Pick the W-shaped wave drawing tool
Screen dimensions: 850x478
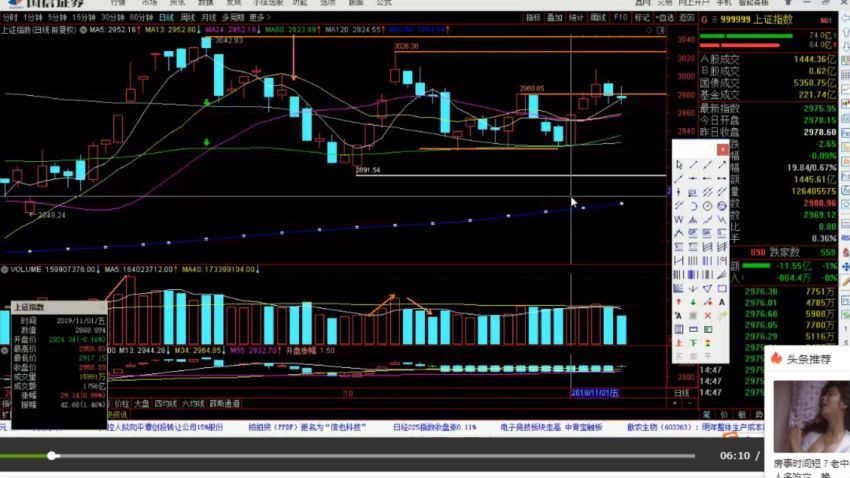[x=679, y=219]
